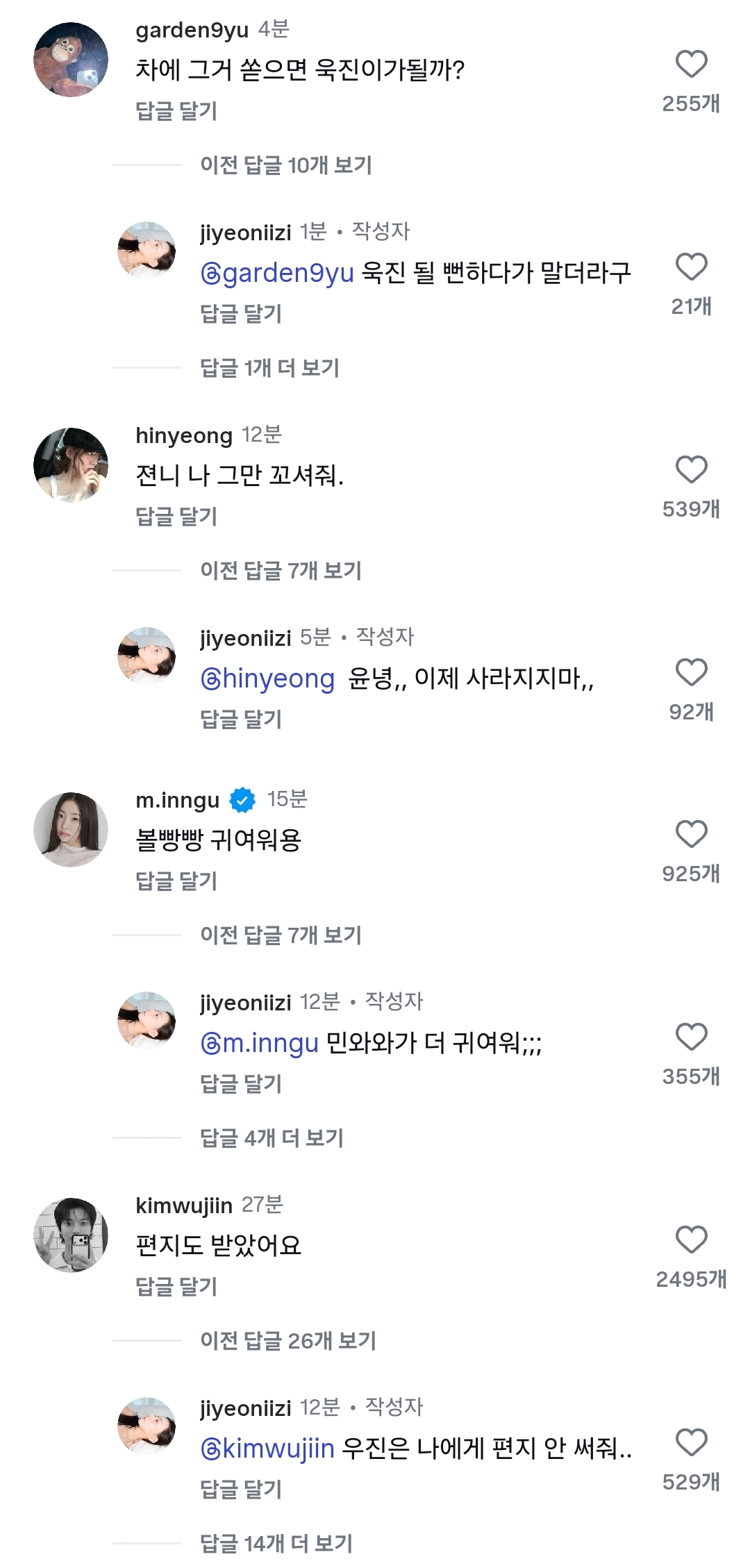The width and height of the screenshot is (750, 1568).
Task: Open m.inngu's verified badge icon
Action: point(242,800)
